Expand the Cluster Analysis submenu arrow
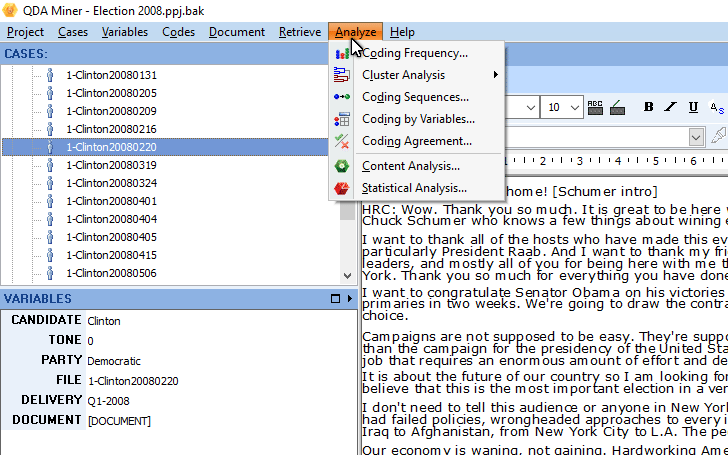This screenshot has height=455, width=728. 496,75
